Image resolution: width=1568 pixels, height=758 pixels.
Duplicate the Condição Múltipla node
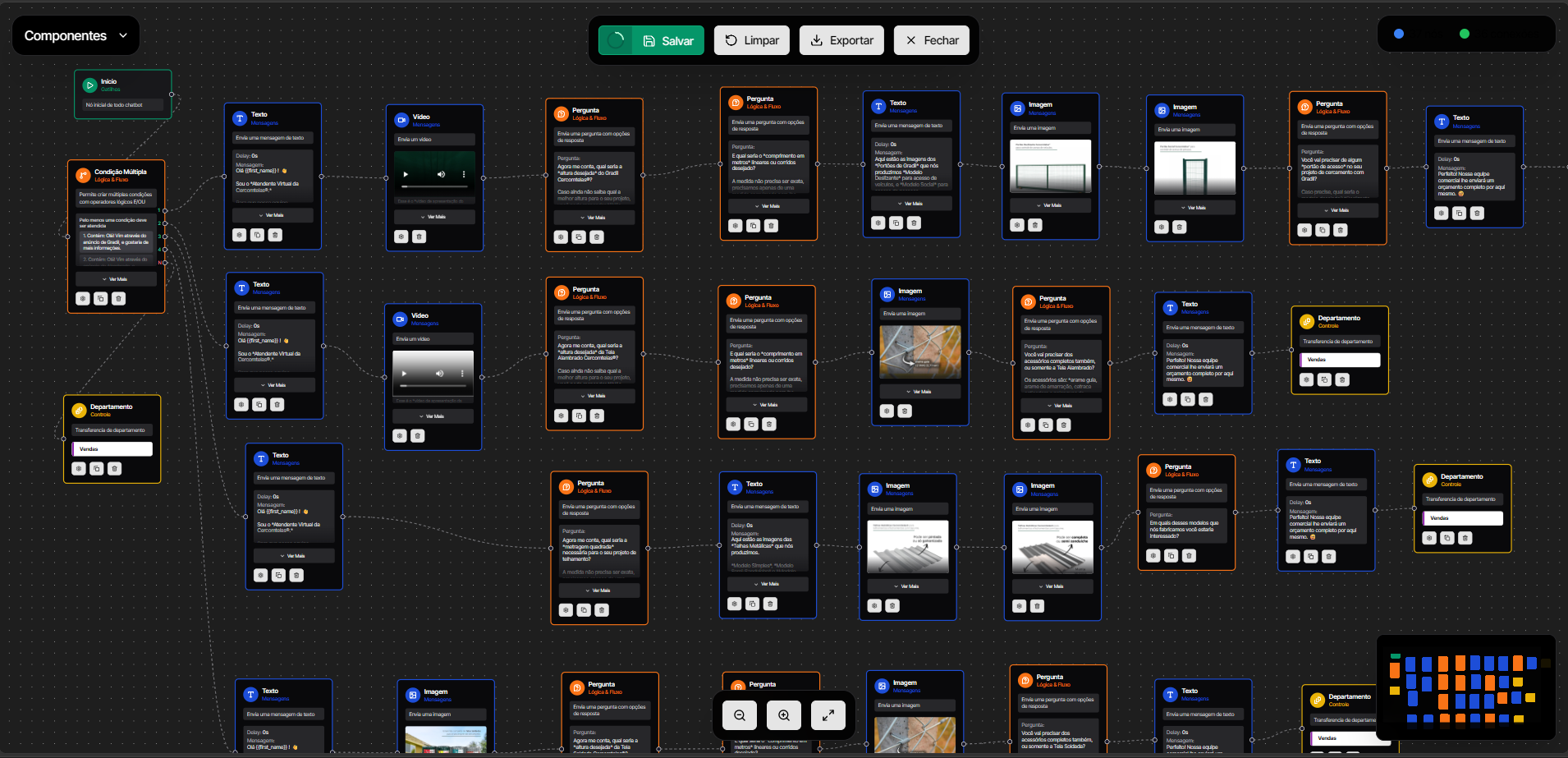click(100, 299)
